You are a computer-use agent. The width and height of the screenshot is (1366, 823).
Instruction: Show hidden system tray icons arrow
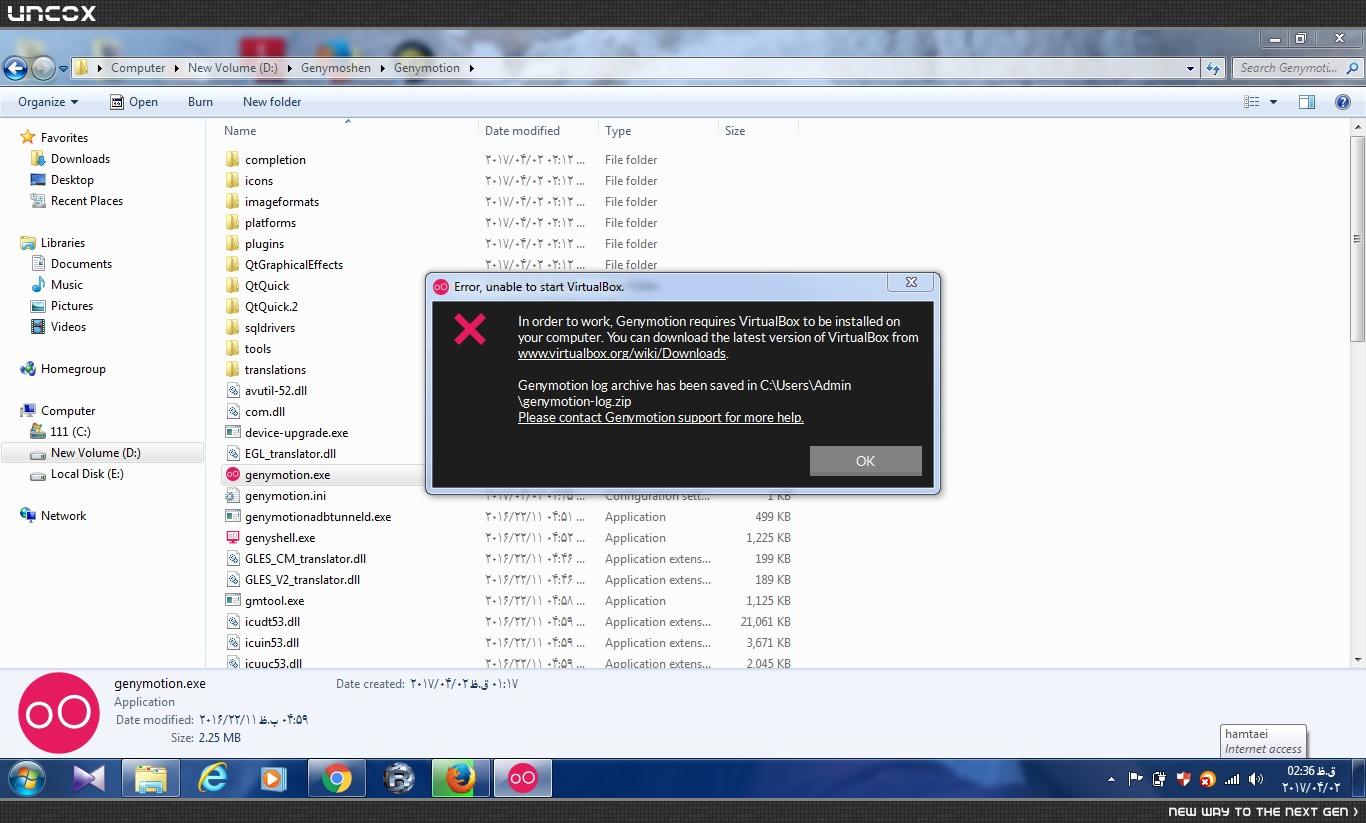point(1111,779)
